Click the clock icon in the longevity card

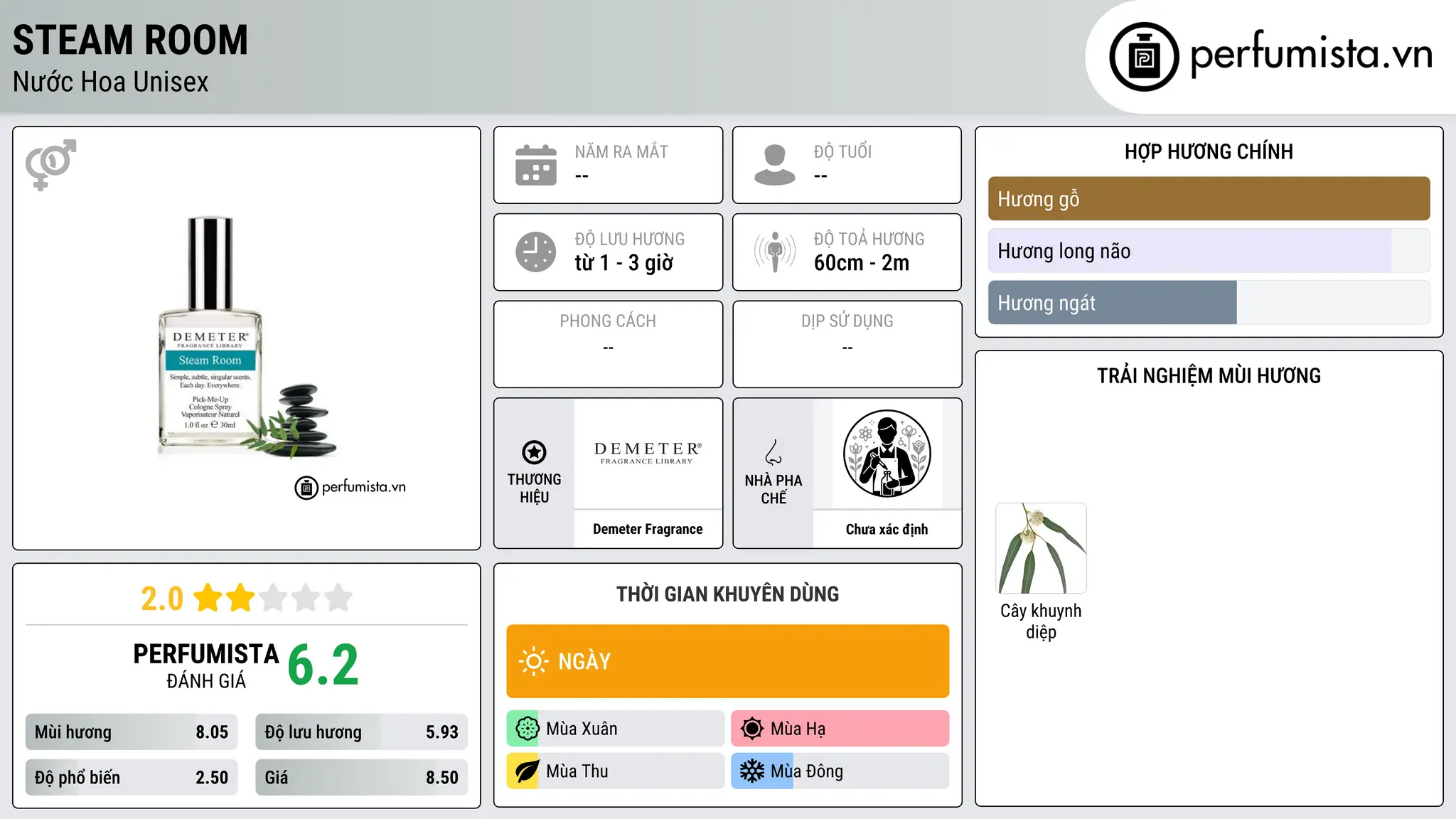(536, 252)
